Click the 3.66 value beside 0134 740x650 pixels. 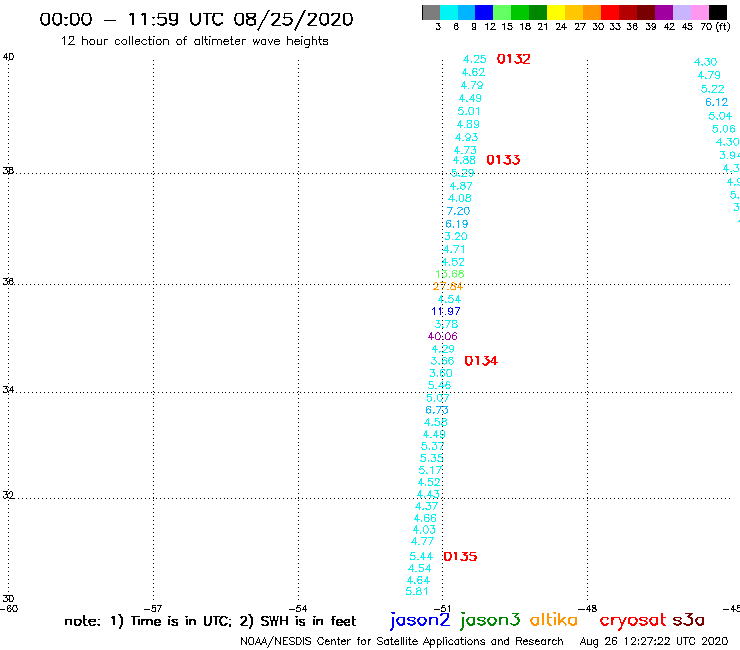[442, 362]
